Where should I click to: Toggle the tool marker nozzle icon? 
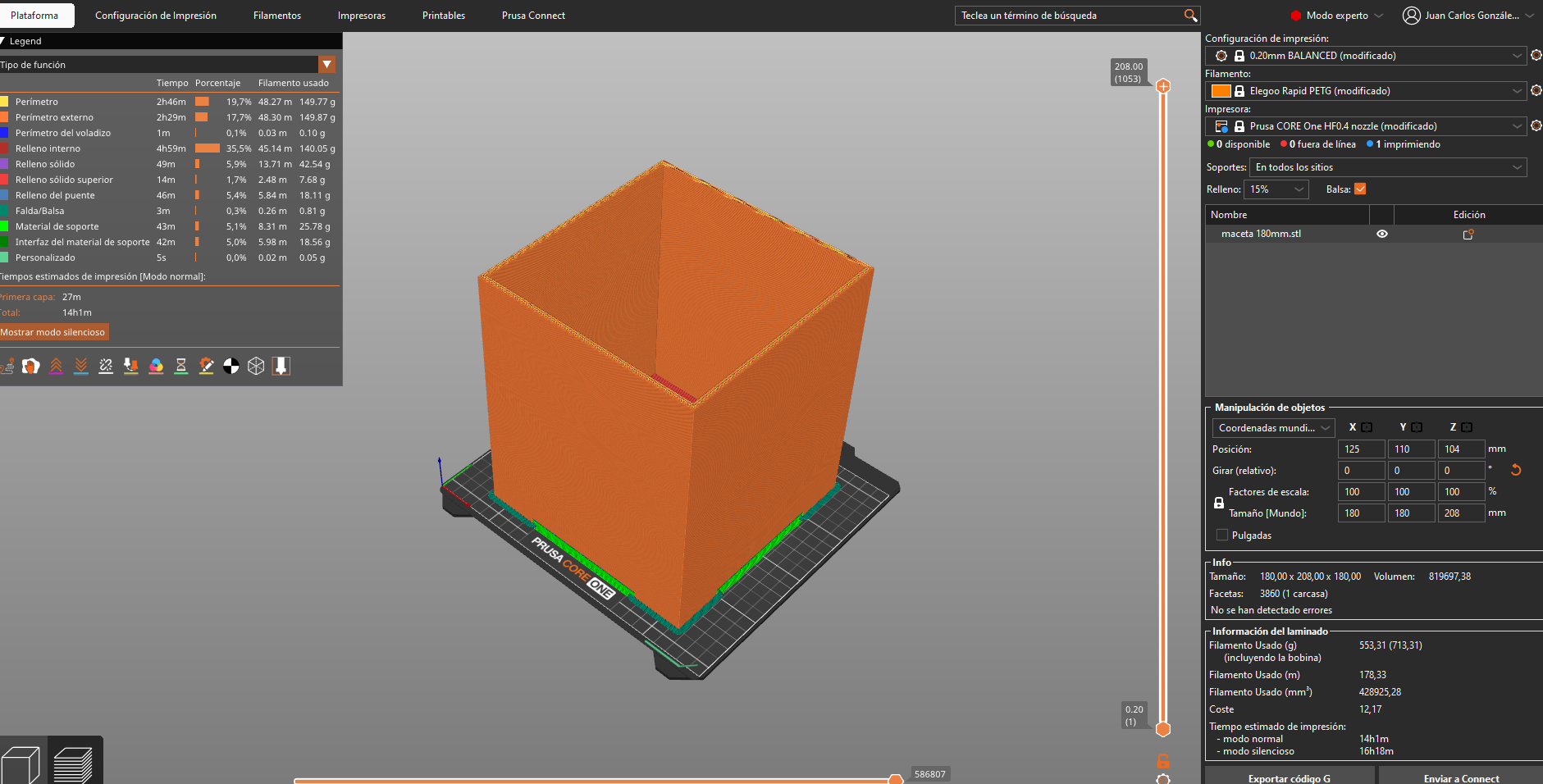click(x=281, y=366)
